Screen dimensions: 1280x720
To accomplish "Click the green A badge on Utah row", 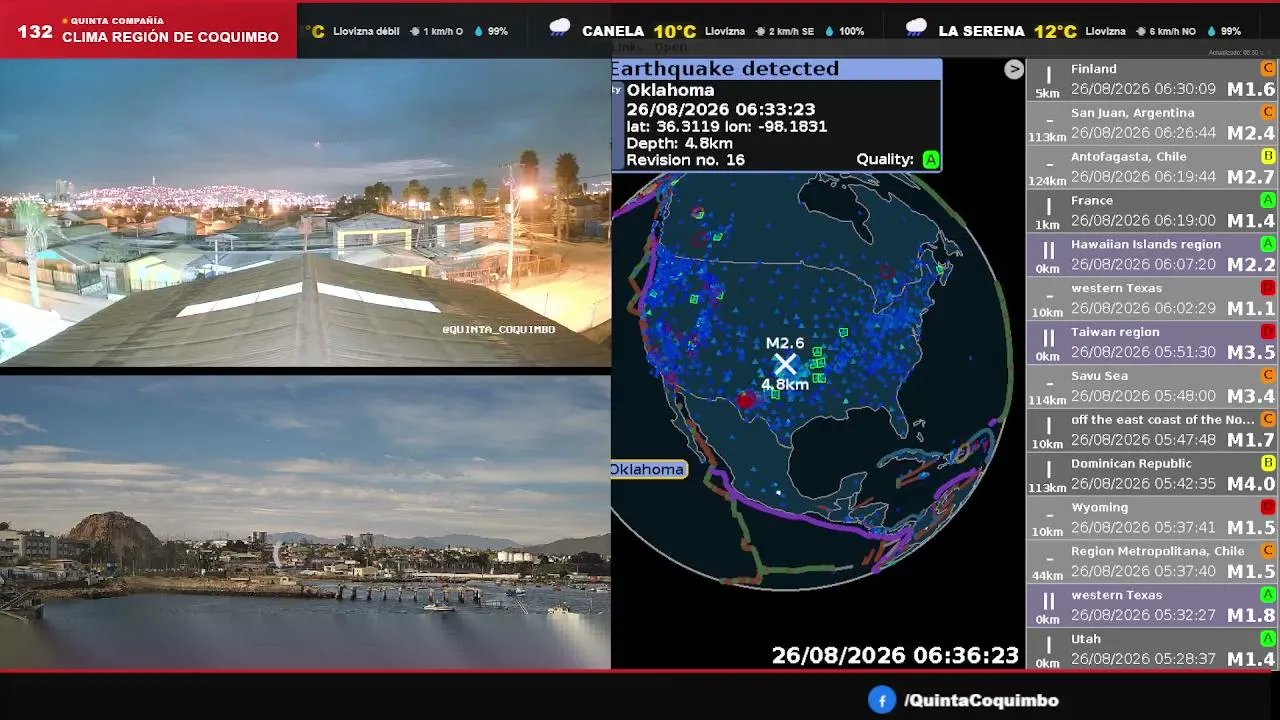I will (1268, 638).
